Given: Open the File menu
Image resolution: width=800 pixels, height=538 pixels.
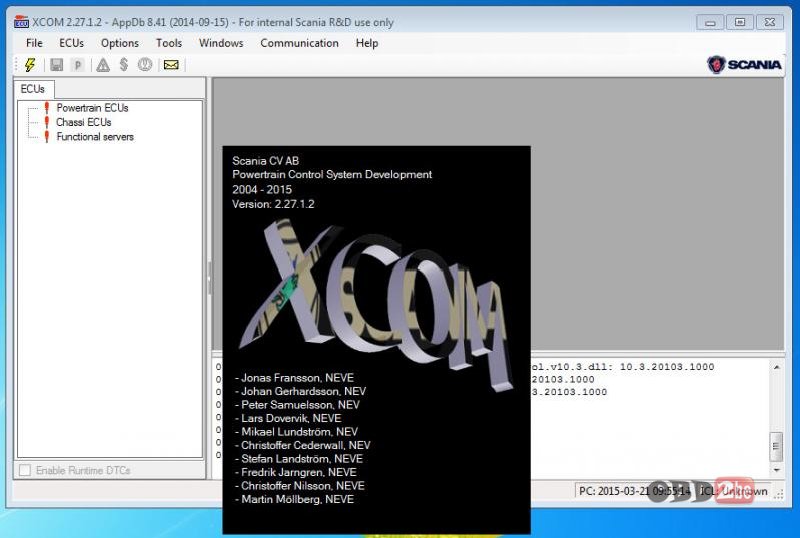Looking at the screenshot, I should (x=34, y=43).
